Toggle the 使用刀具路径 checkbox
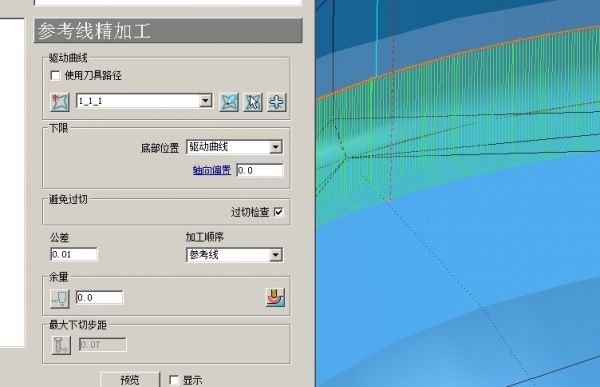Image resolution: width=600 pixels, height=387 pixels. 55,75
